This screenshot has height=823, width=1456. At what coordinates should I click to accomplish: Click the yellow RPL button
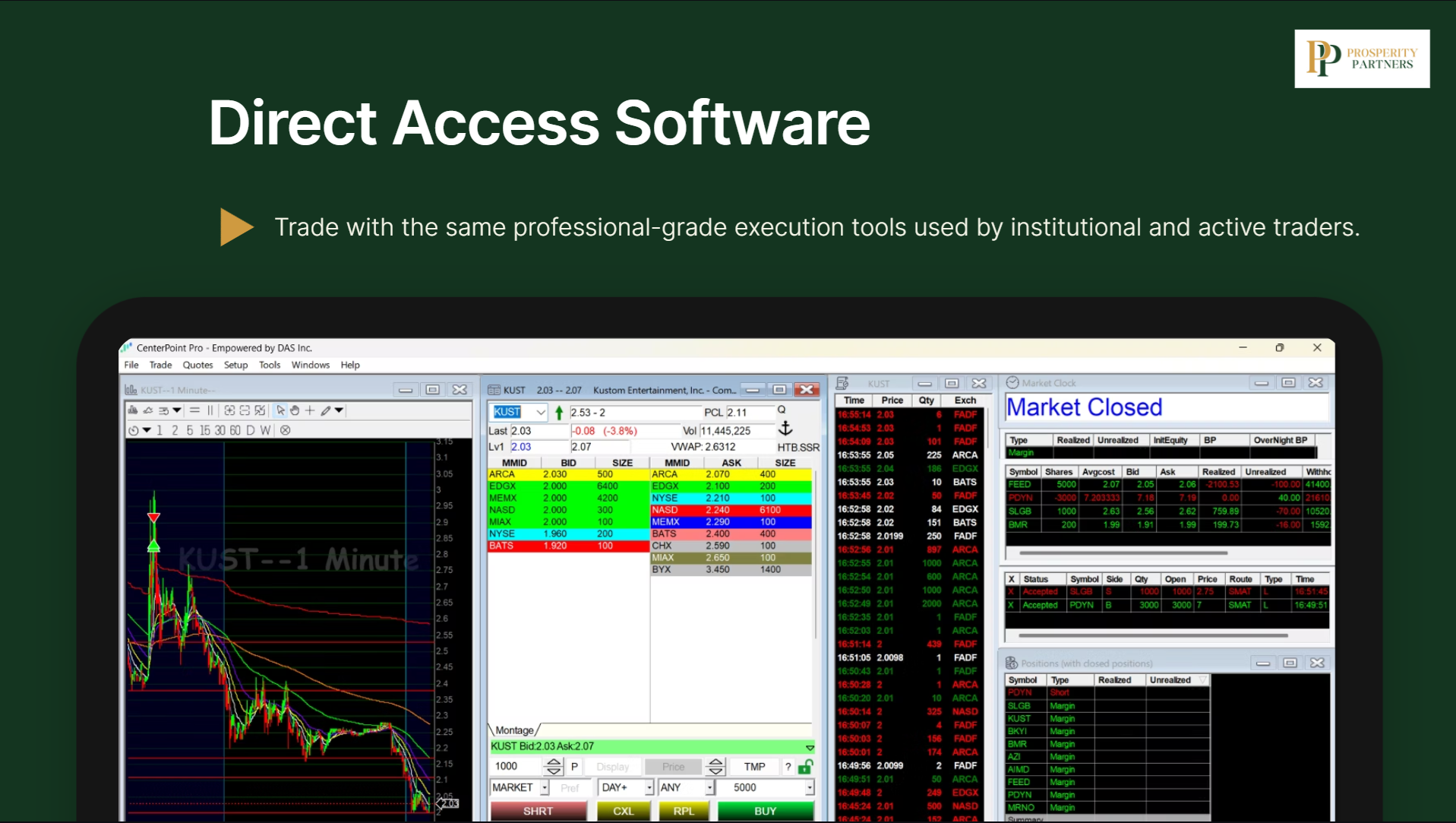pos(684,811)
